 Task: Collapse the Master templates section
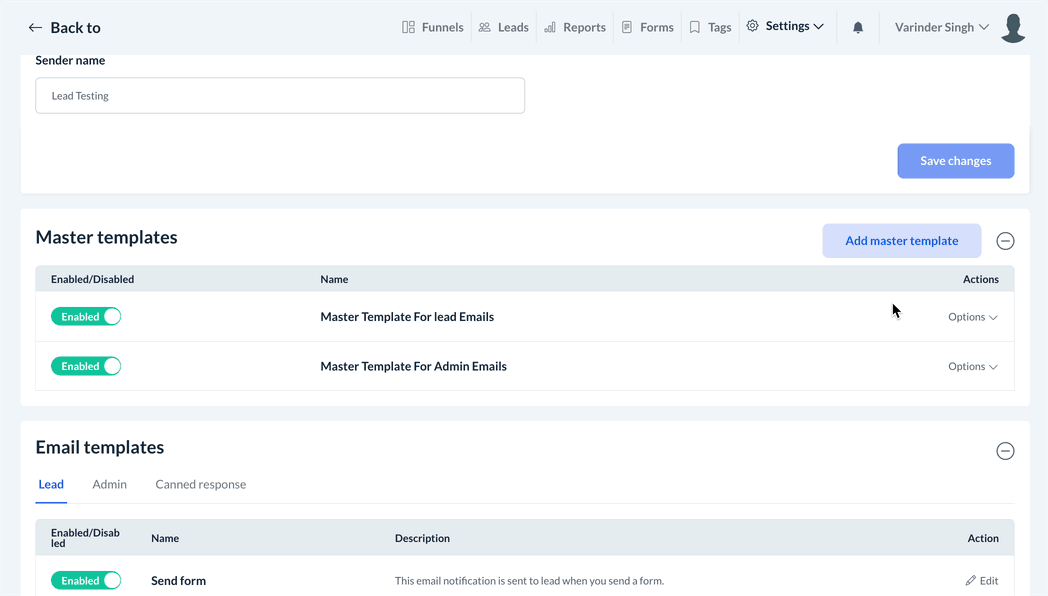tap(1005, 241)
